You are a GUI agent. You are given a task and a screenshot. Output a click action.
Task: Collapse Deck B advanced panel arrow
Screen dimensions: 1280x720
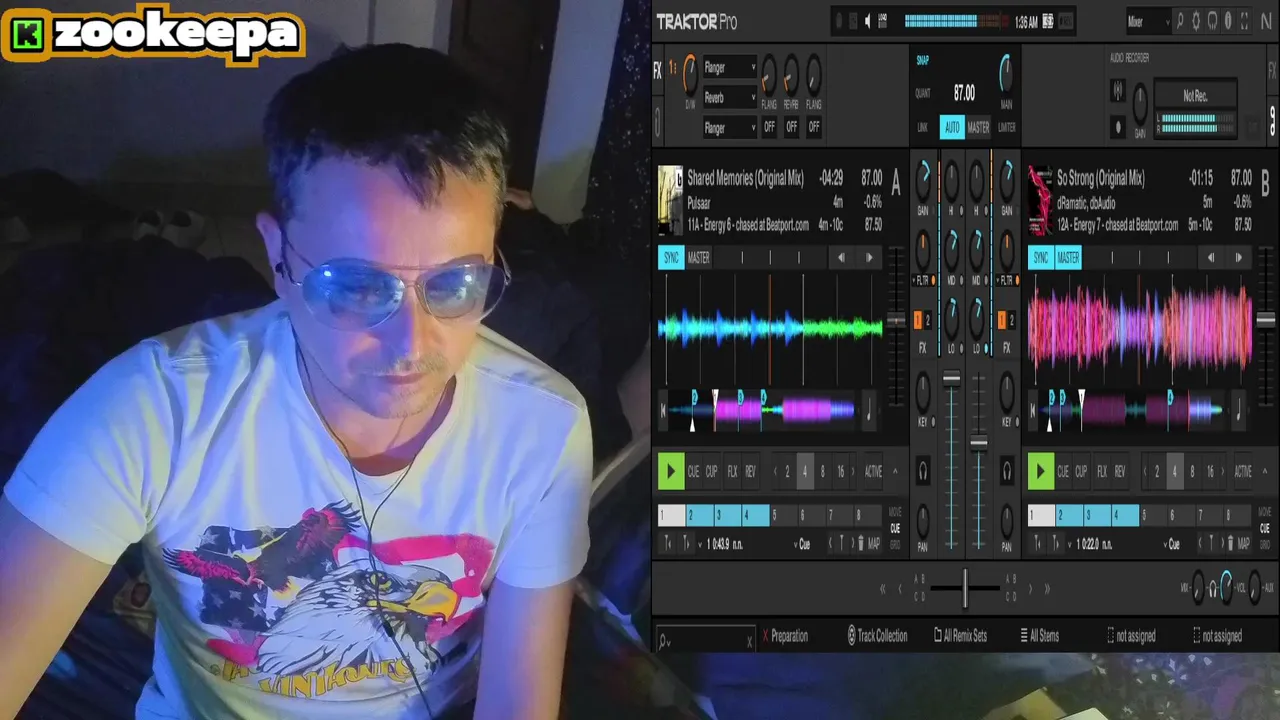coord(1265,472)
